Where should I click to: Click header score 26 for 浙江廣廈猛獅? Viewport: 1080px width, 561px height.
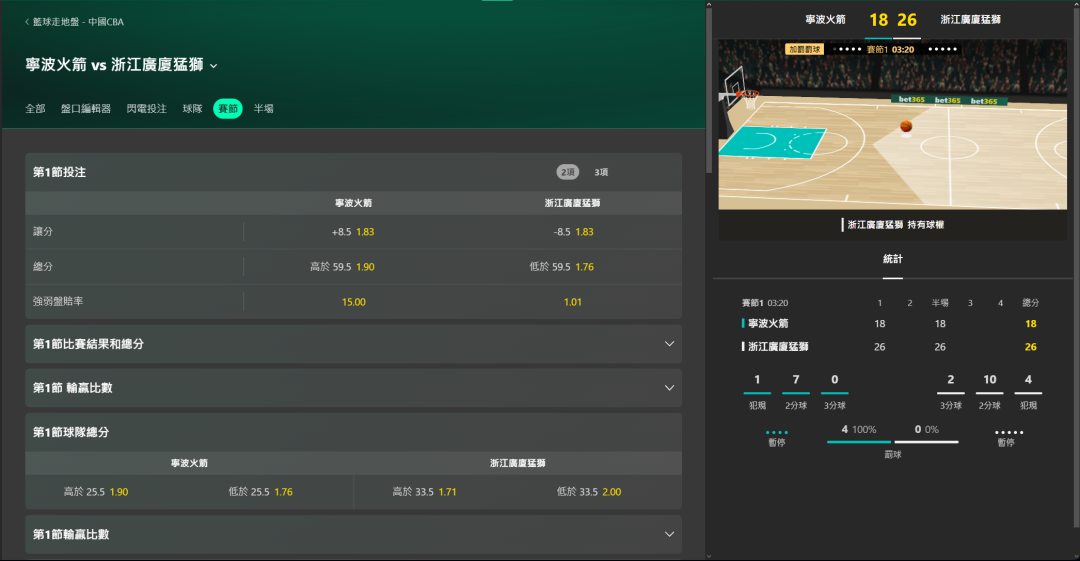tap(907, 21)
